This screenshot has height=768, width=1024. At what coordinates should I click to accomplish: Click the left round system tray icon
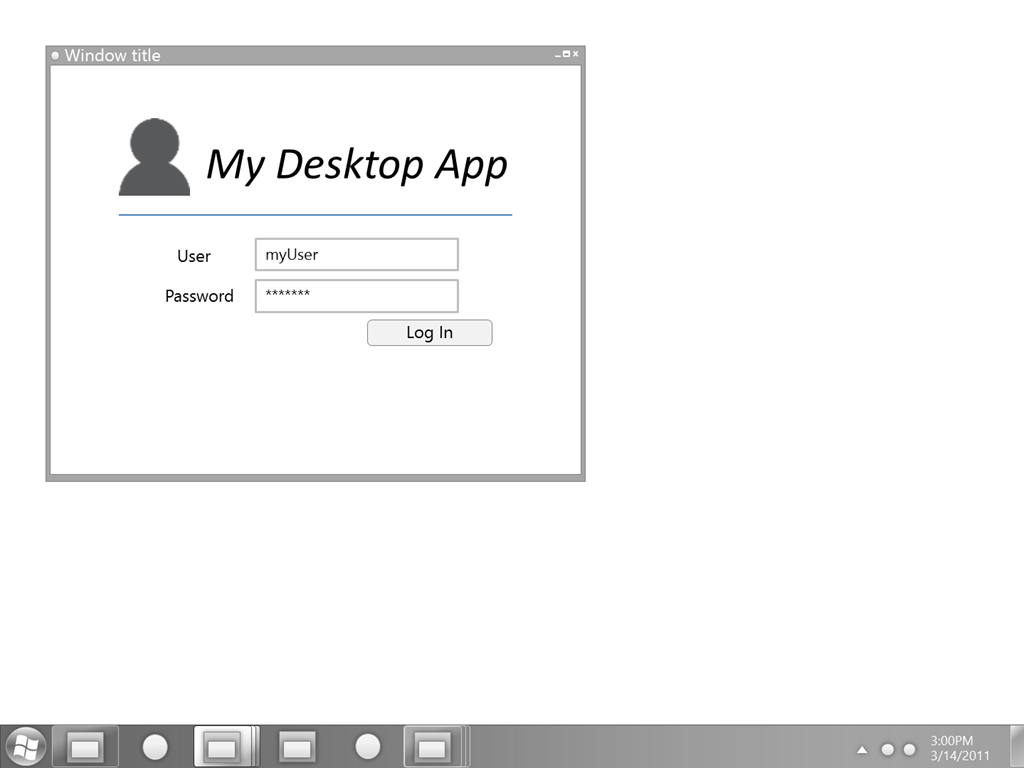click(x=887, y=750)
